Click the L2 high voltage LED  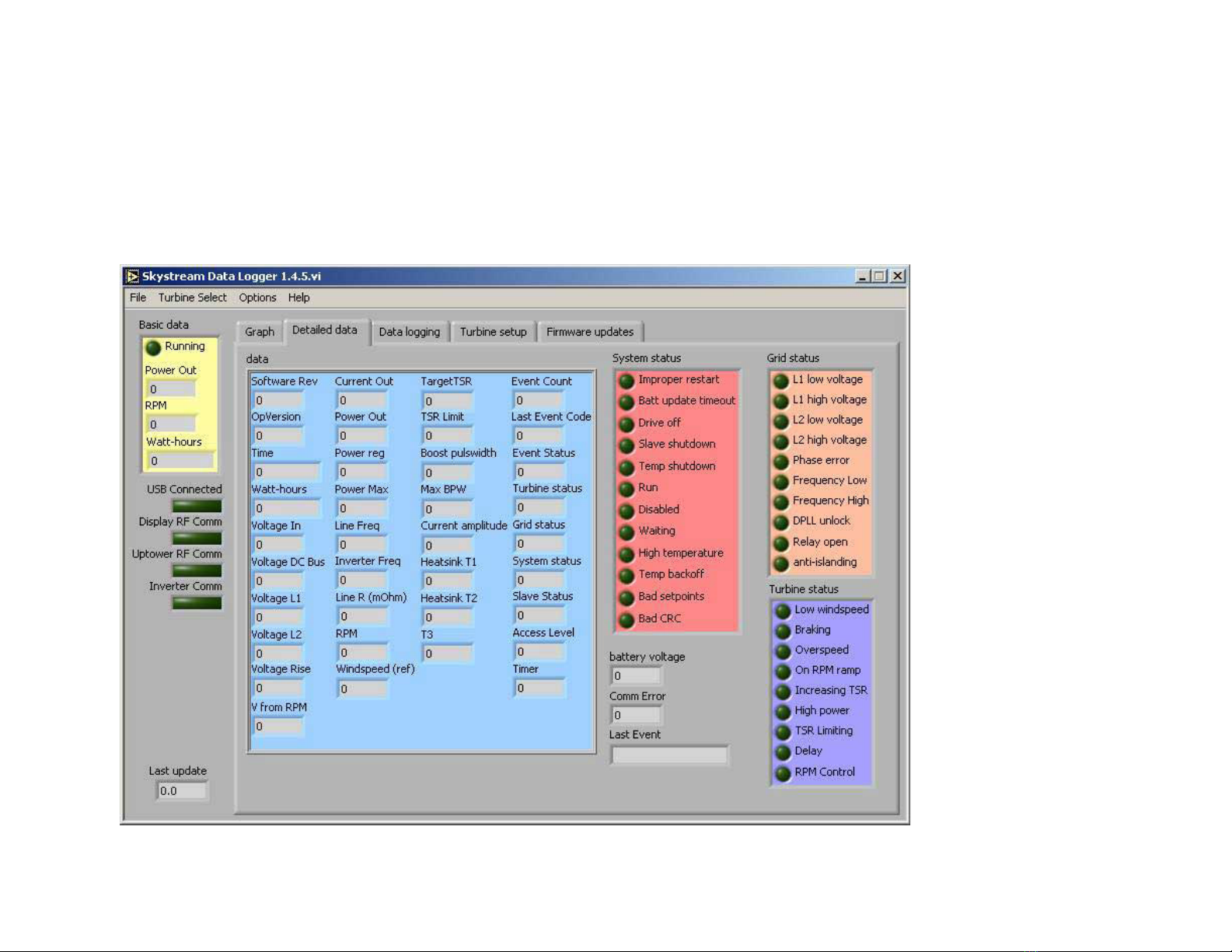(x=780, y=441)
